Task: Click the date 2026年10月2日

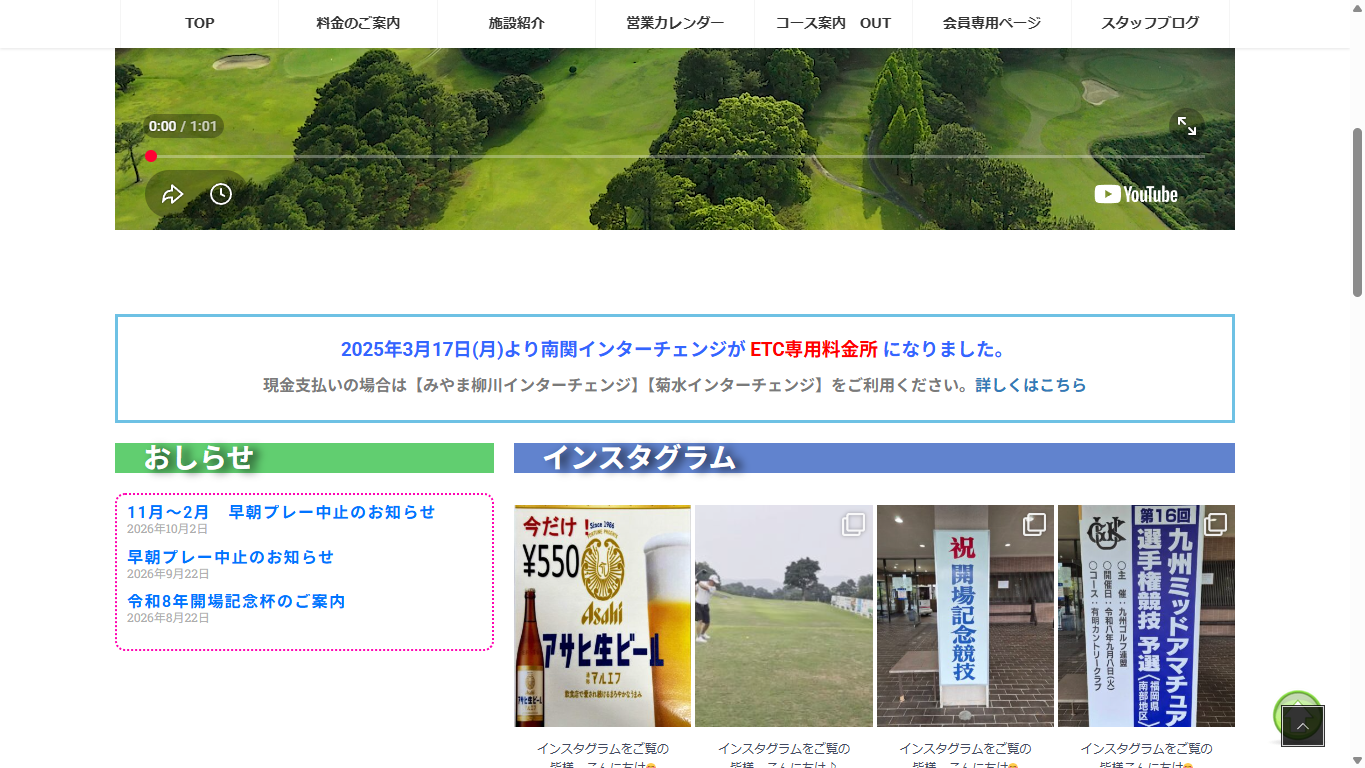Action: (167, 529)
